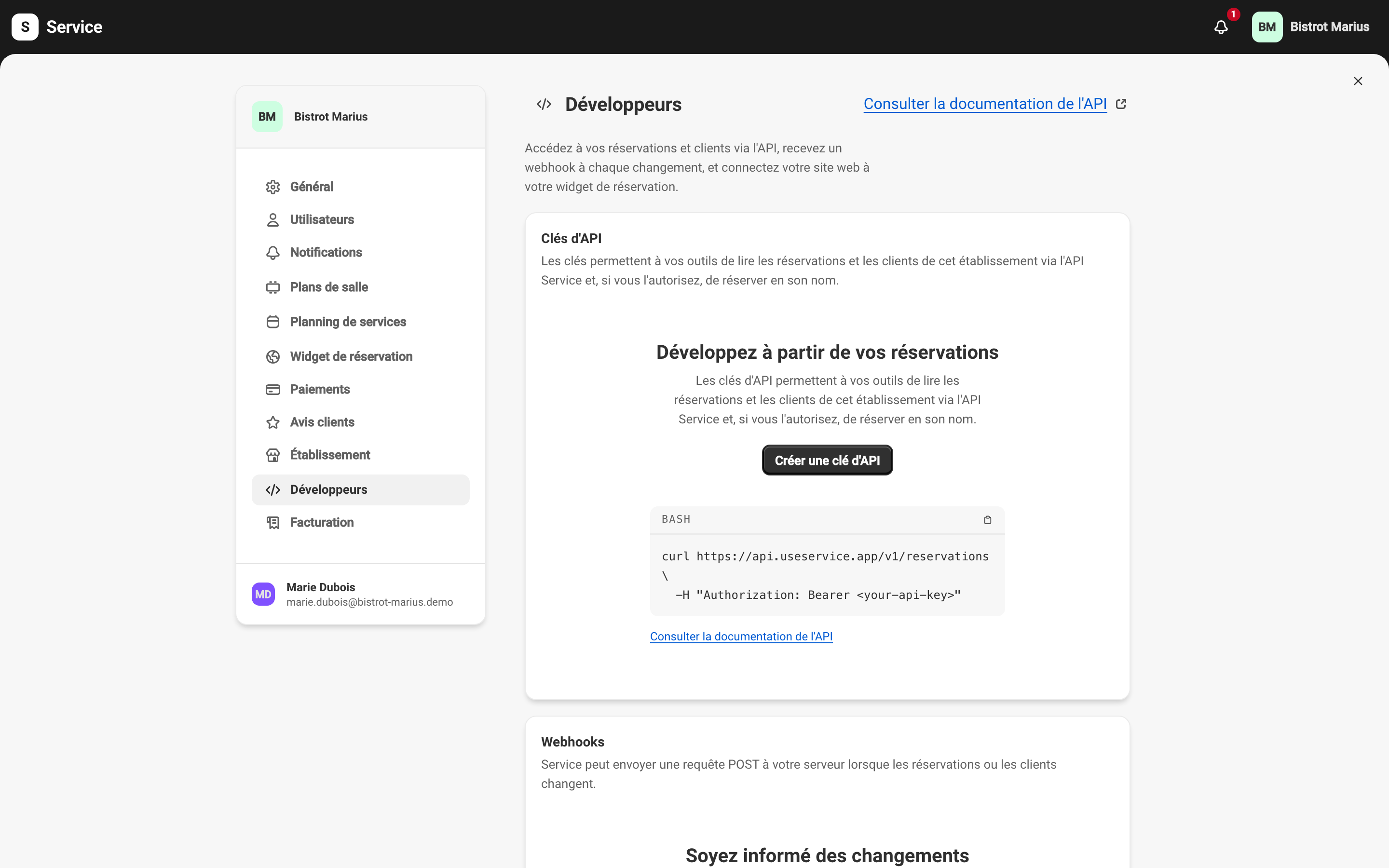This screenshot has height=868, width=1389.
Task: Click the Webhooks section title
Action: tap(572, 742)
